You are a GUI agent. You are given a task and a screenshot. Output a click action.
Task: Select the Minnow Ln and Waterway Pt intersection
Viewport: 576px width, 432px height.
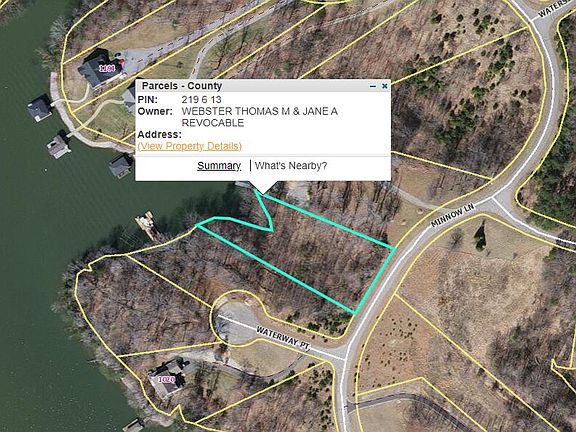pos(343,354)
